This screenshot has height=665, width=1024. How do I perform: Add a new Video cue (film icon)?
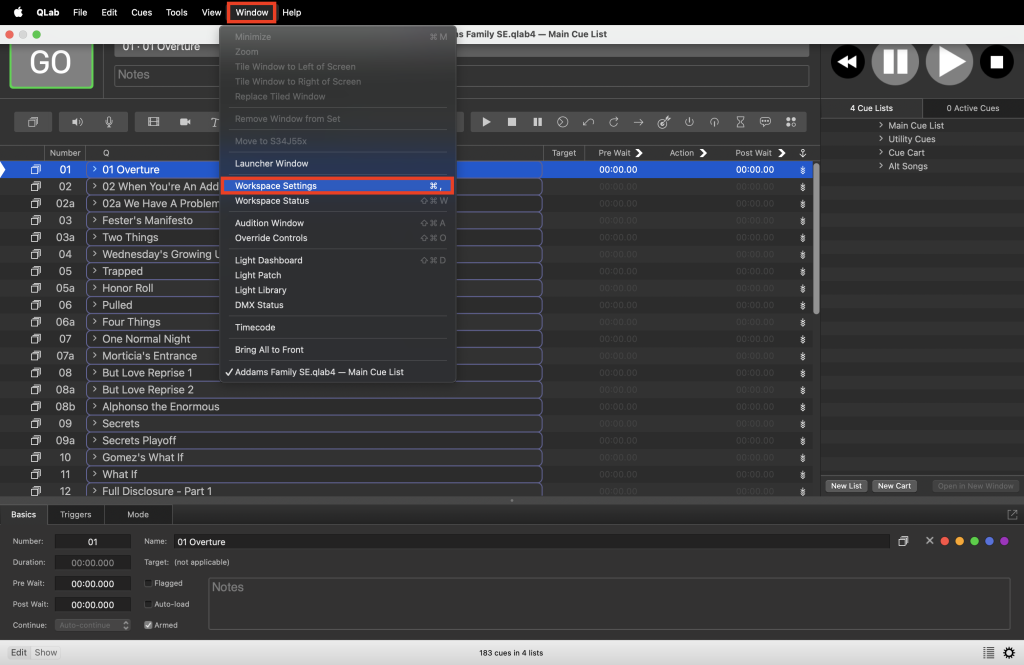tap(153, 122)
